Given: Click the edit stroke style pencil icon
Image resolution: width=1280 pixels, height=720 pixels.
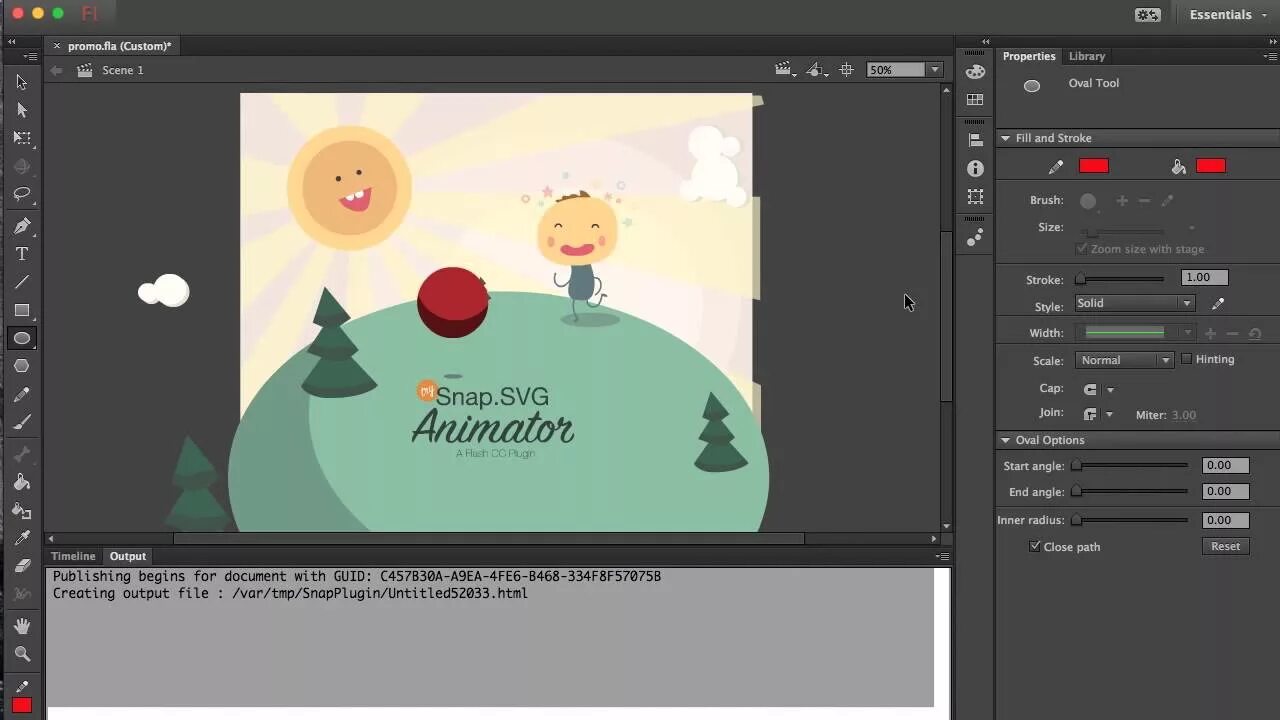Looking at the screenshot, I should click(1217, 304).
